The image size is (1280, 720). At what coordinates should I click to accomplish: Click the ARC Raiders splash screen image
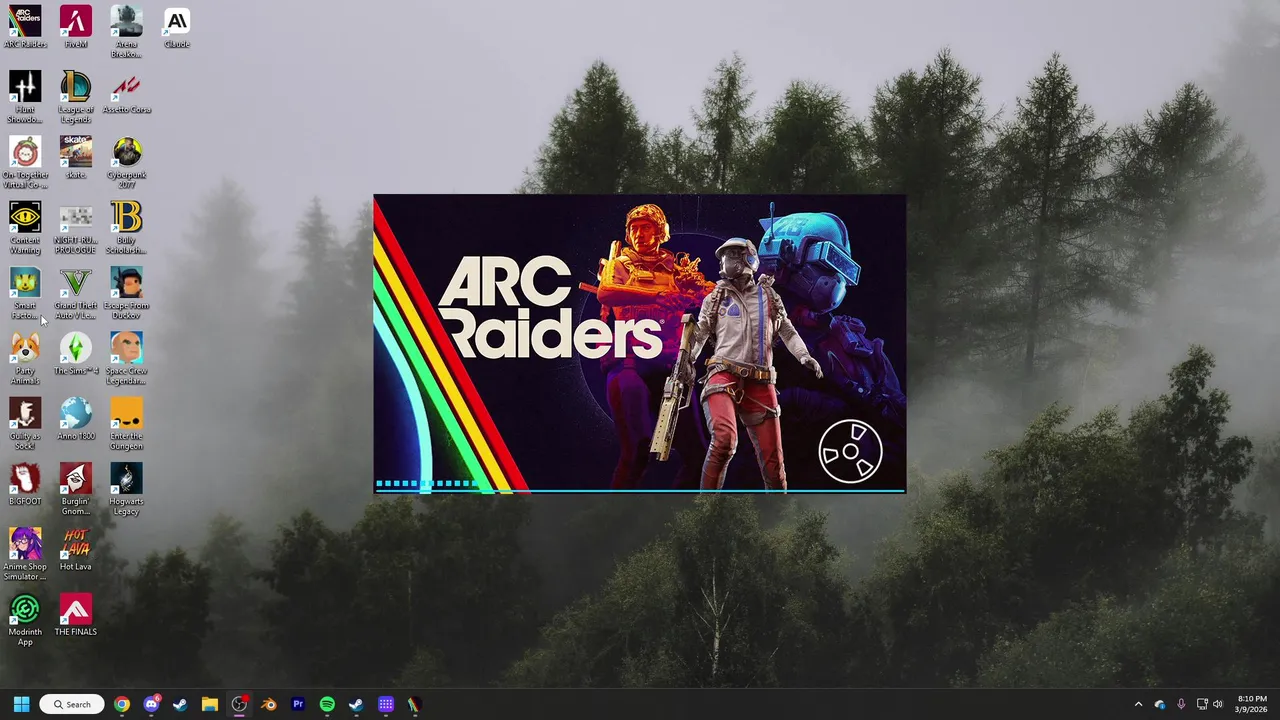640,344
